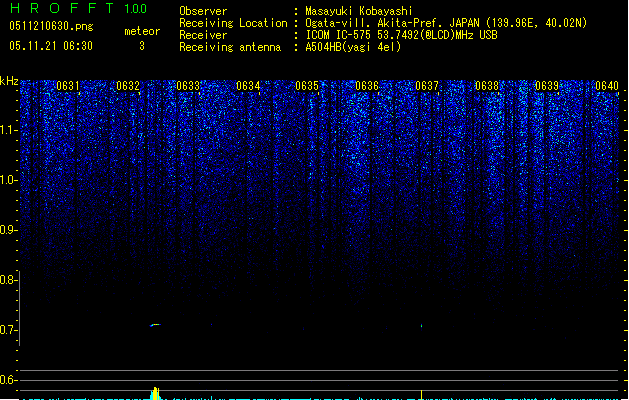Screen dimensions: 629x400
Task: Click the 0635 time marker
Action: click(x=307, y=86)
